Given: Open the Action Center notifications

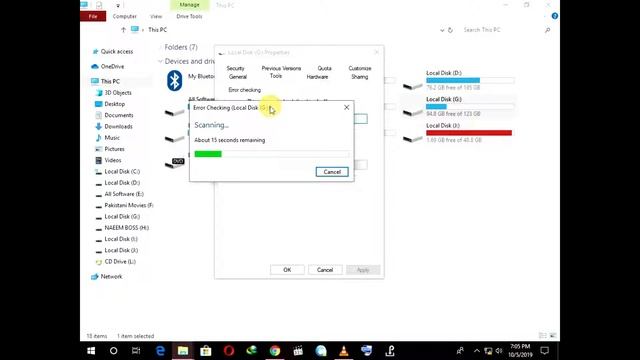Looking at the screenshot, I should (x=544, y=351).
